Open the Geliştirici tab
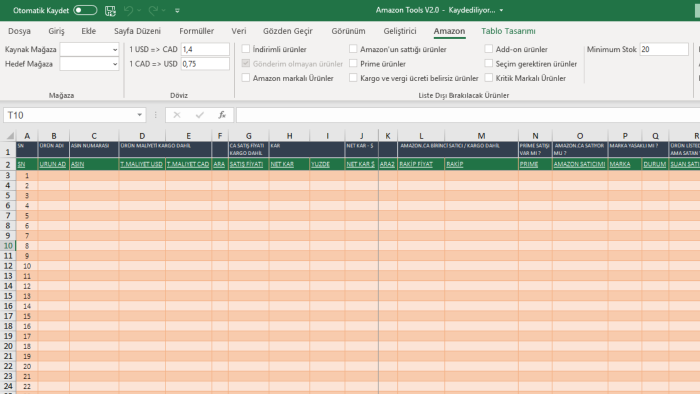The width and height of the screenshot is (700, 394). [x=400, y=31]
